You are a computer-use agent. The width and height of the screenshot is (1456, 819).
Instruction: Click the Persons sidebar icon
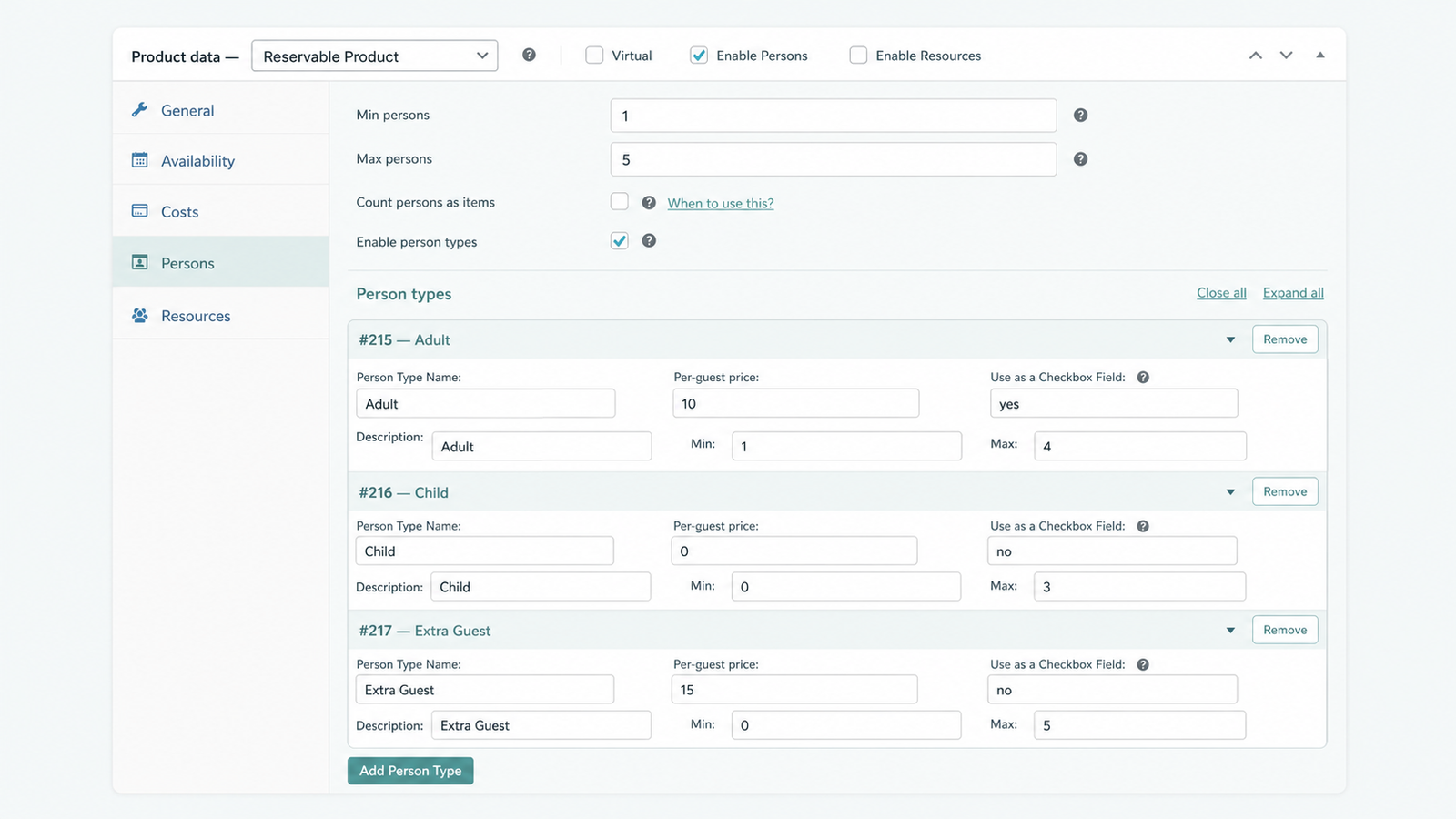[139, 262]
